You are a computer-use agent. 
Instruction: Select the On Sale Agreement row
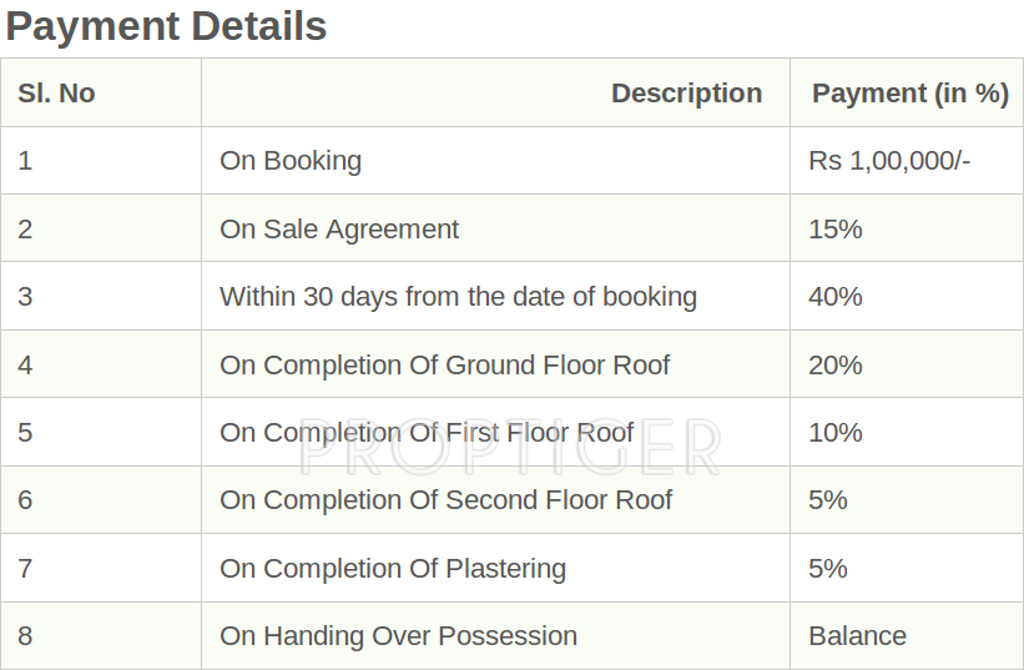tap(339, 229)
